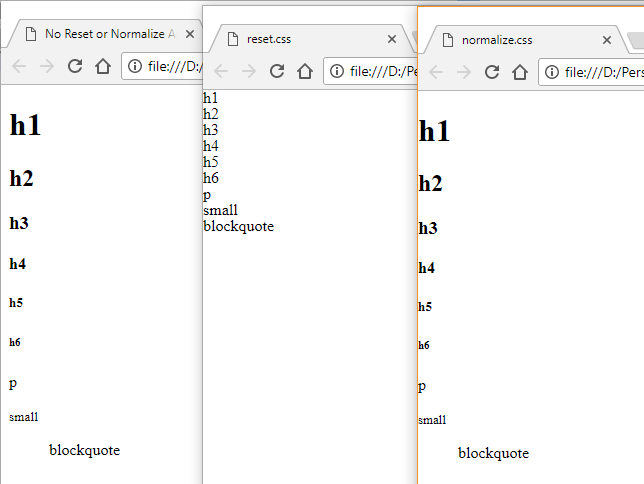Go forward in the normalize.css window
The height and width of the screenshot is (484, 644).
click(x=464, y=72)
